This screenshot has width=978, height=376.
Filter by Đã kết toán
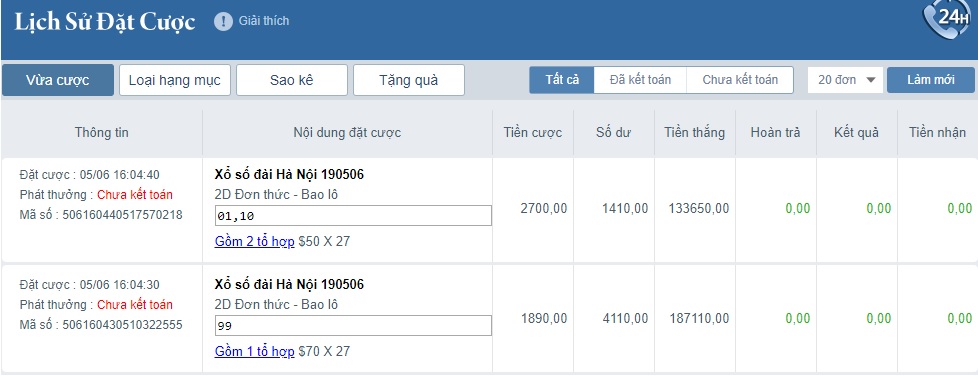[641, 80]
